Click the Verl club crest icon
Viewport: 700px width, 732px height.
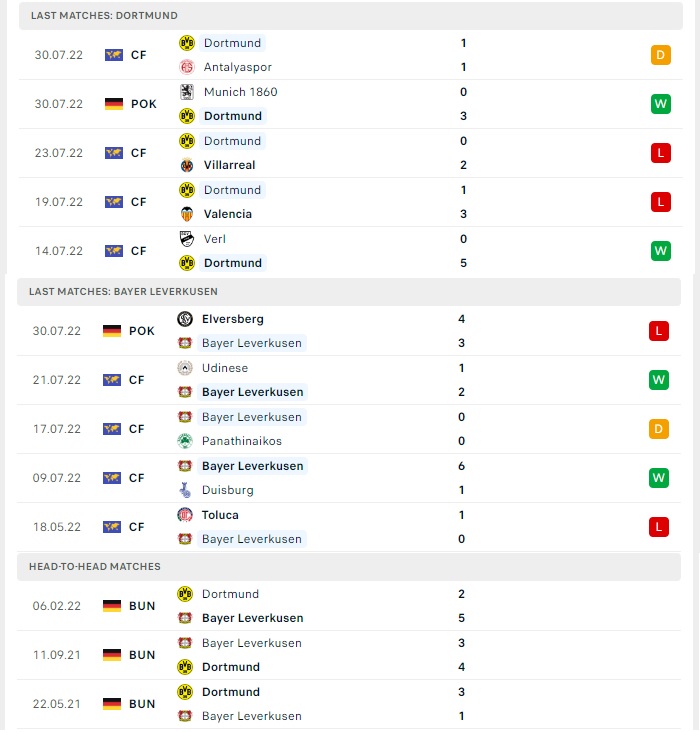pyautogui.click(x=187, y=239)
